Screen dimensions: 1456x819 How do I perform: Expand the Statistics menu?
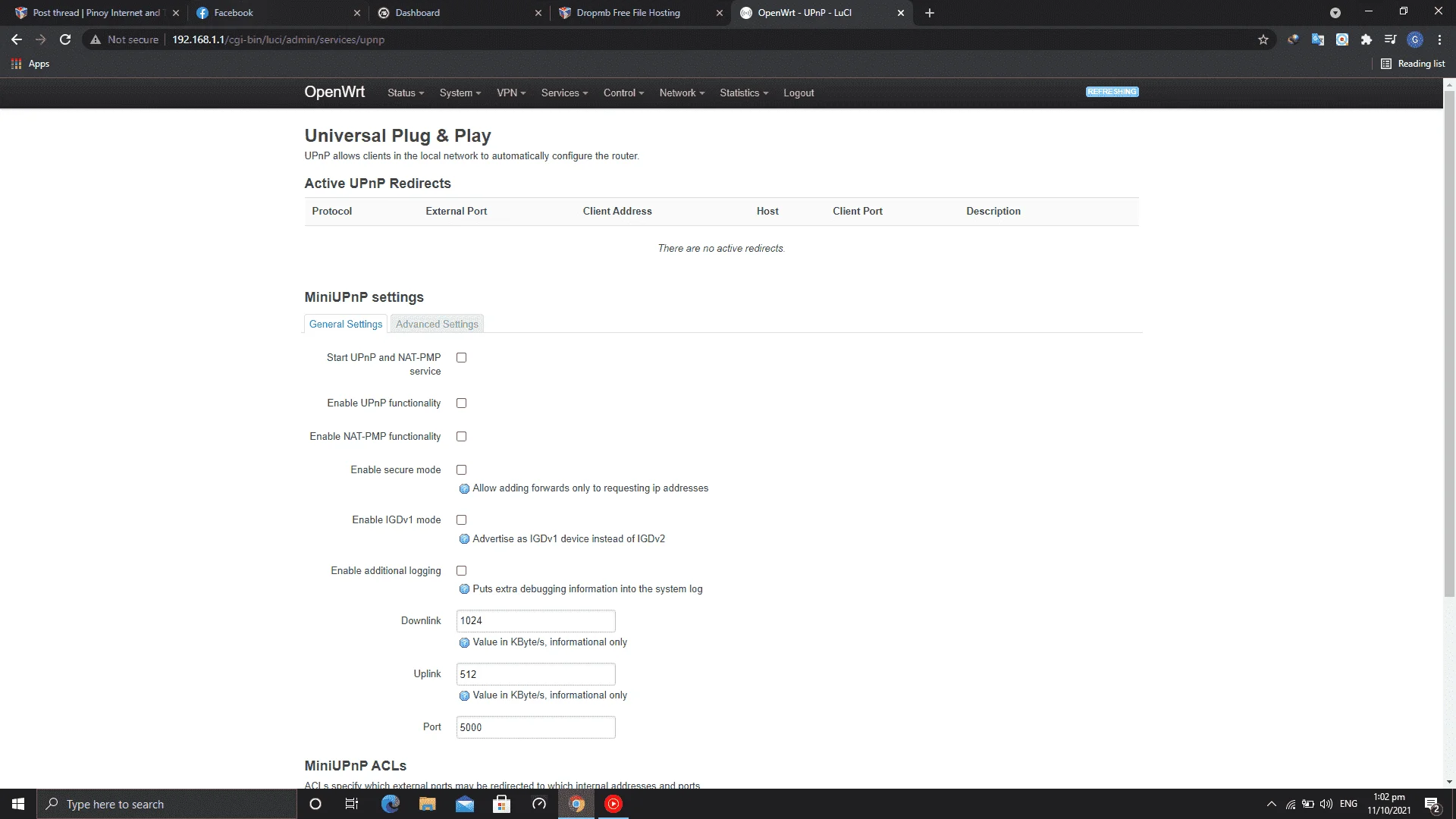(x=744, y=93)
